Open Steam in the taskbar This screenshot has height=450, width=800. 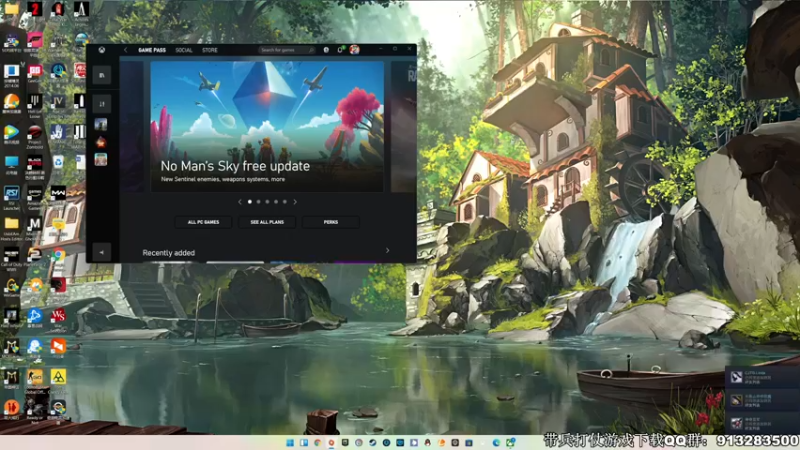(x=372, y=442)
